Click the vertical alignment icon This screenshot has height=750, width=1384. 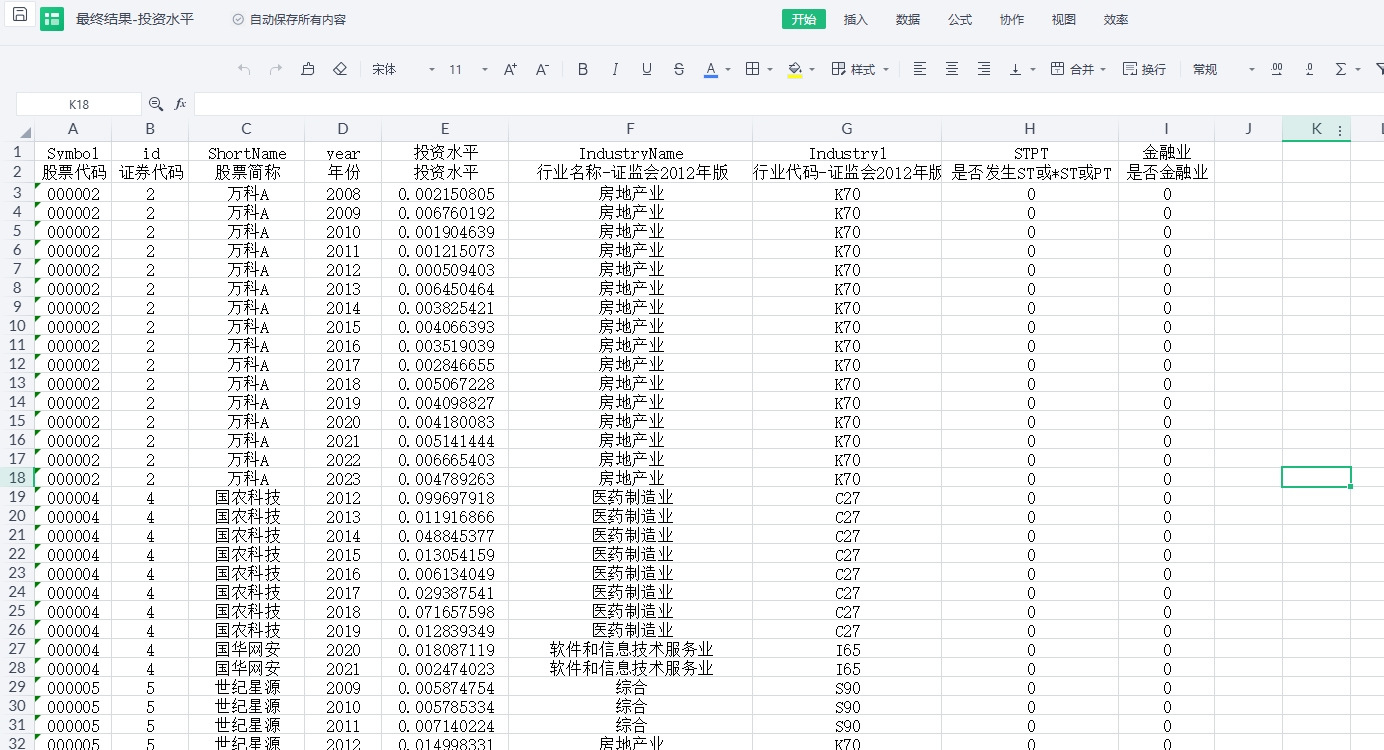[1016, 69]
